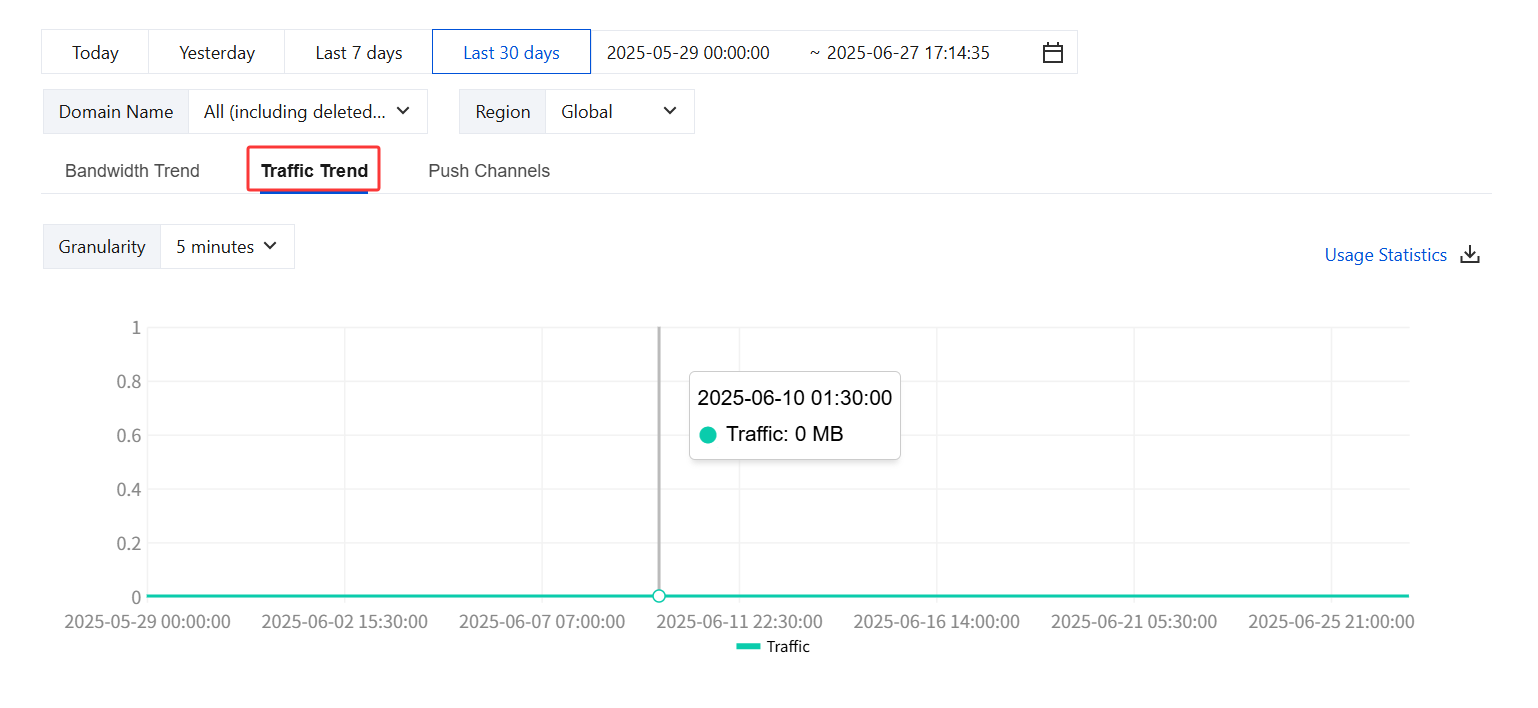Choose the Last 7 days range

[x=359, y=53]
